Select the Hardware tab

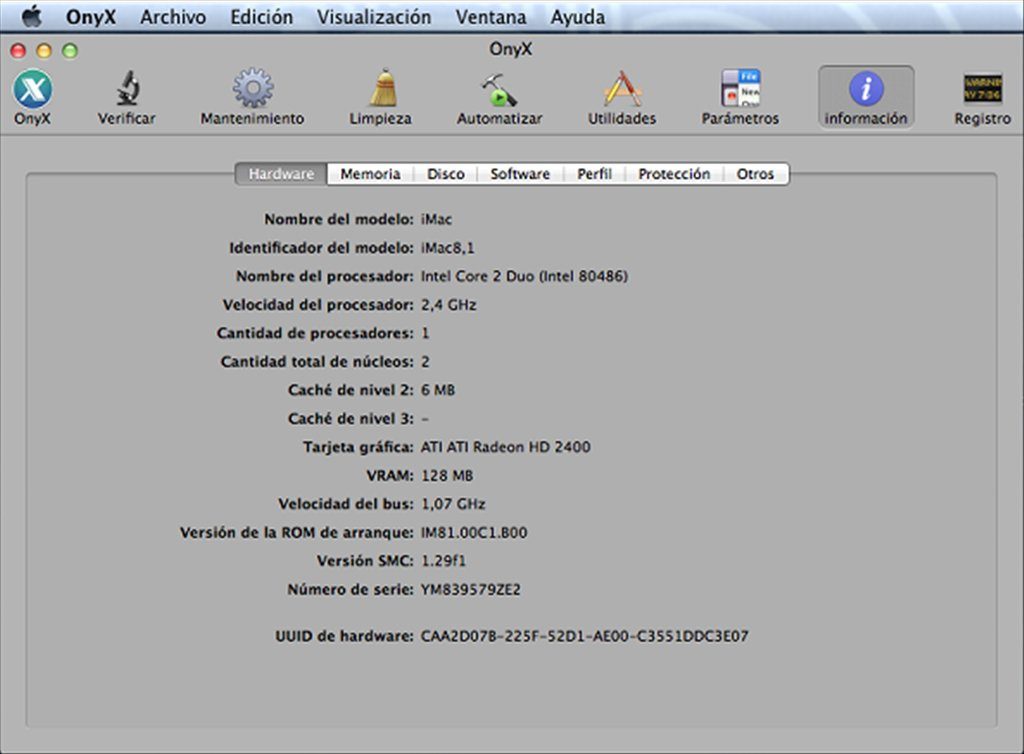281,174
